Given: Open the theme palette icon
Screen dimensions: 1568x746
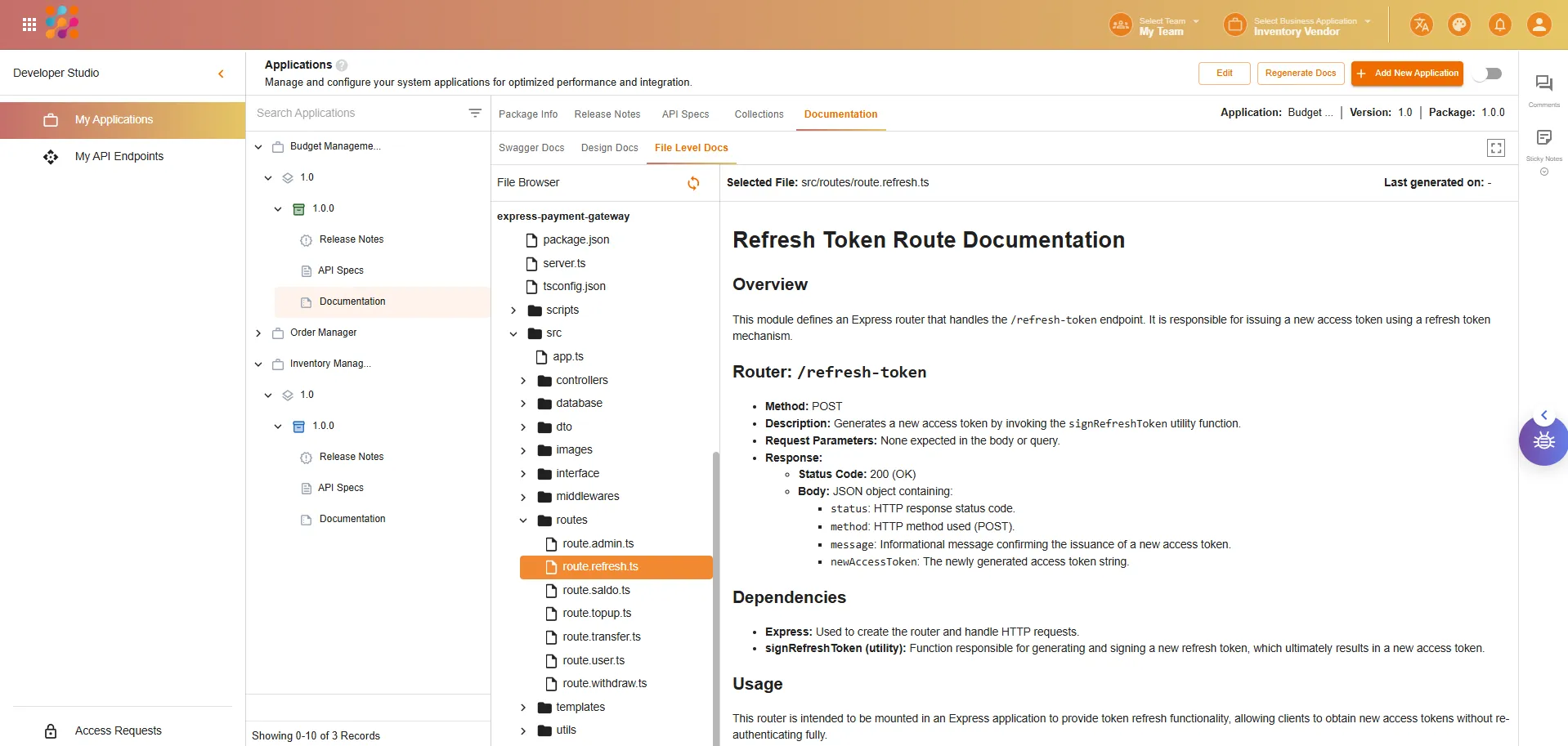Looking at the screenshot, I should (x=1459, y=25).
